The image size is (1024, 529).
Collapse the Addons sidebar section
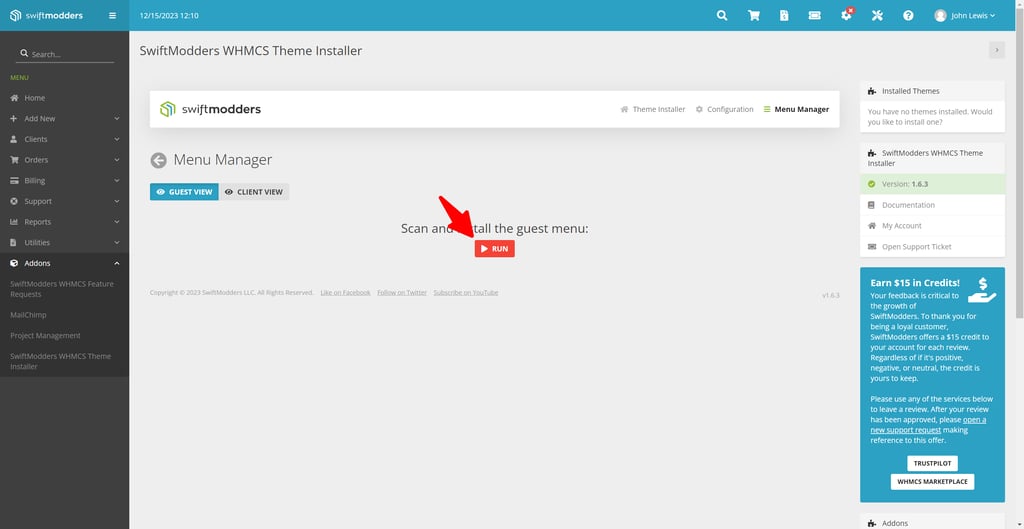pyautogui.click(x=64, y=263)
